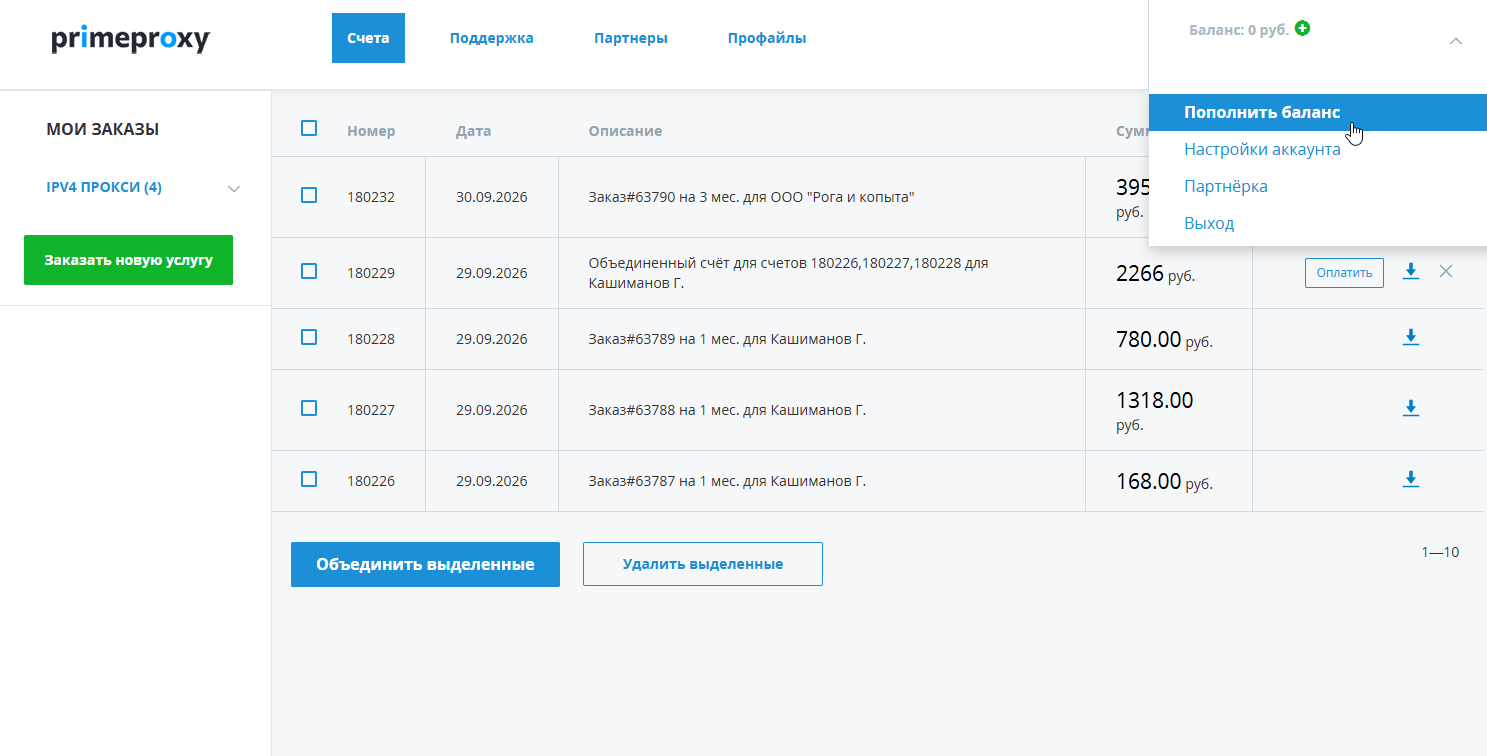The width and height of the screenshot is (1487, 756).
Task: Open Настройки аккаунта from the menu
Action: tap(1262, 149)
